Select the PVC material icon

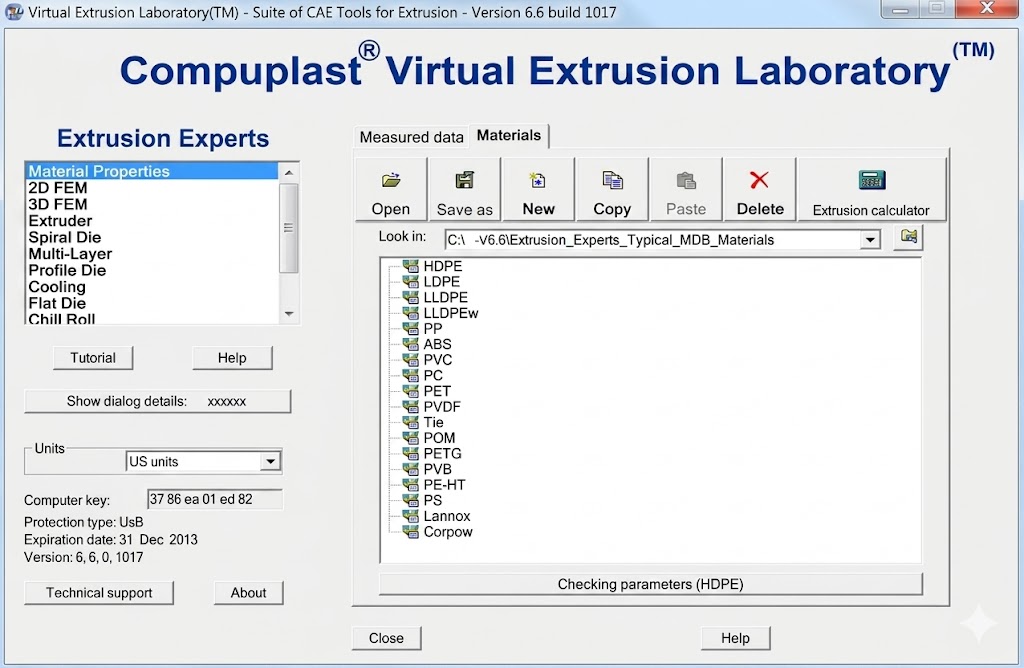click(x=411, y=360)
